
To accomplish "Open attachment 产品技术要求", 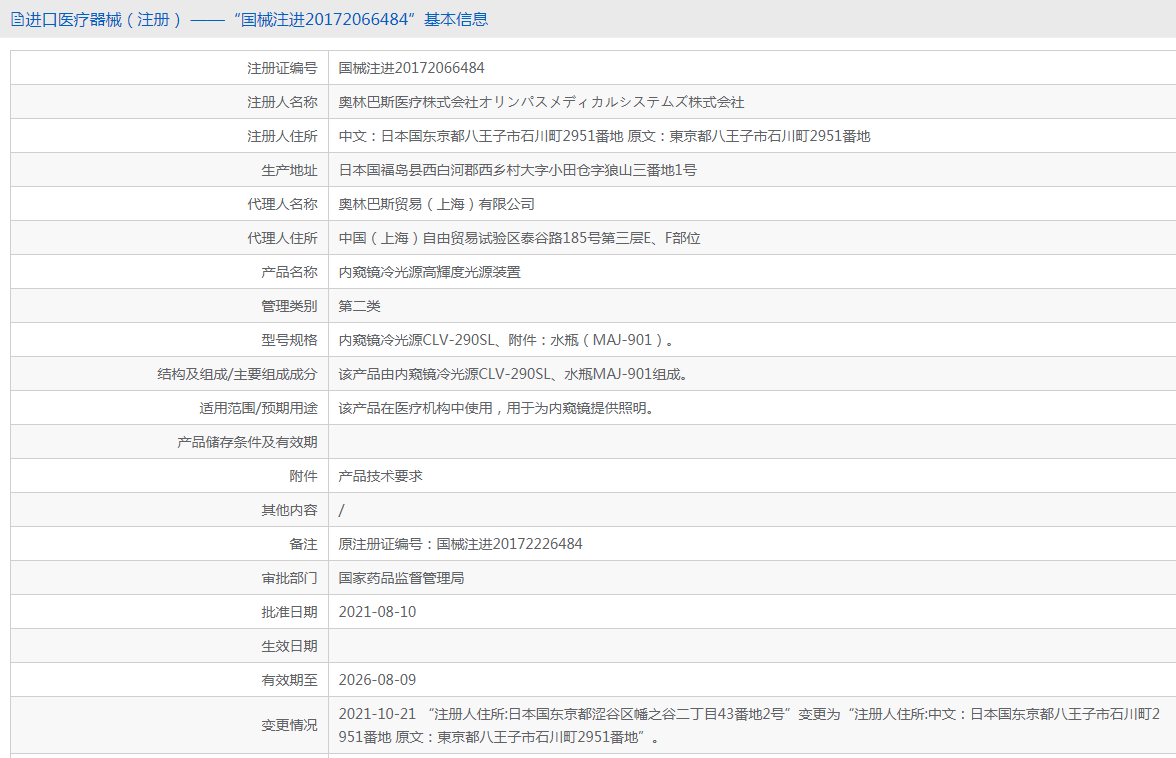I will click(380, 475).
